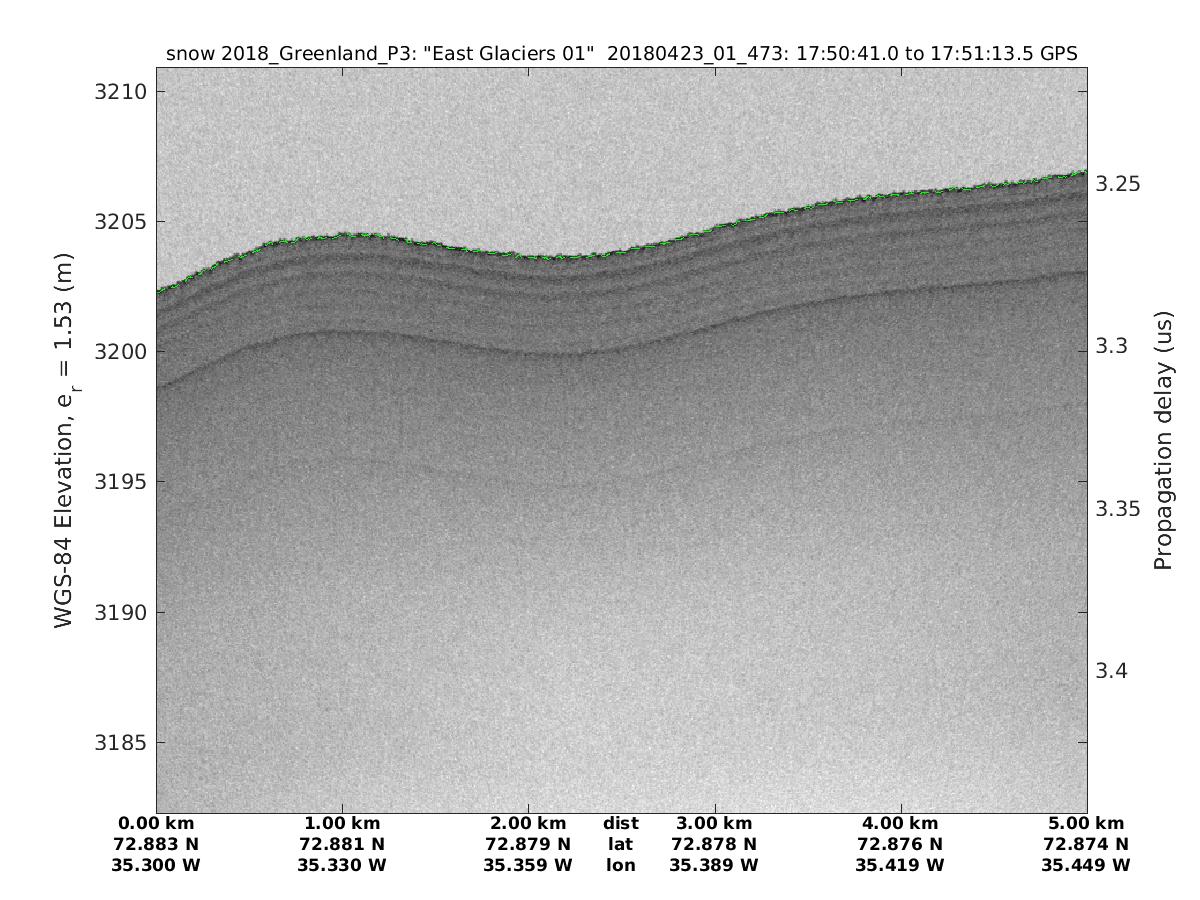The image size is (1200, 900).
Task: Click the 3.25 propagation delay tick label
Action: click(1118, 184)
